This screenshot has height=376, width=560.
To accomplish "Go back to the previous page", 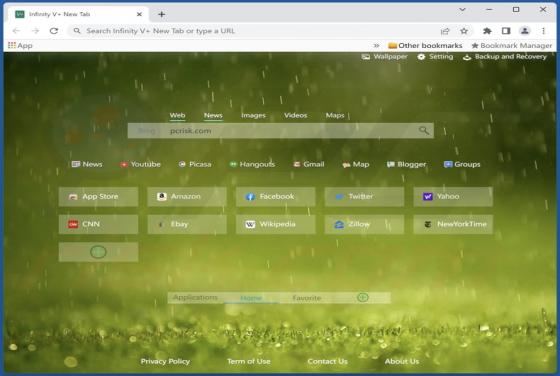I will (16, 31).
